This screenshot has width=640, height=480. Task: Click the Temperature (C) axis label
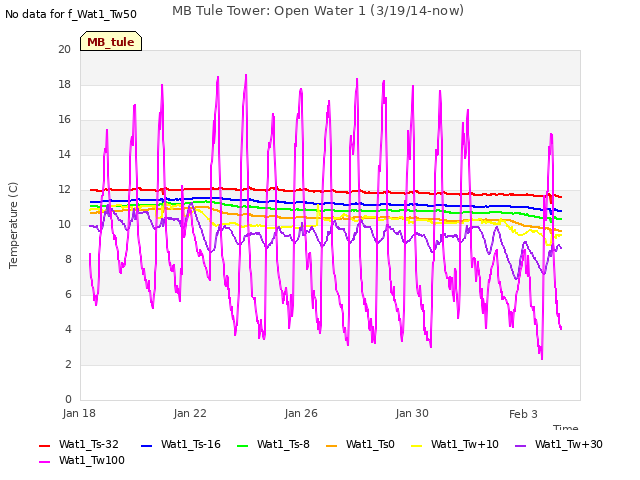point(13,225)
